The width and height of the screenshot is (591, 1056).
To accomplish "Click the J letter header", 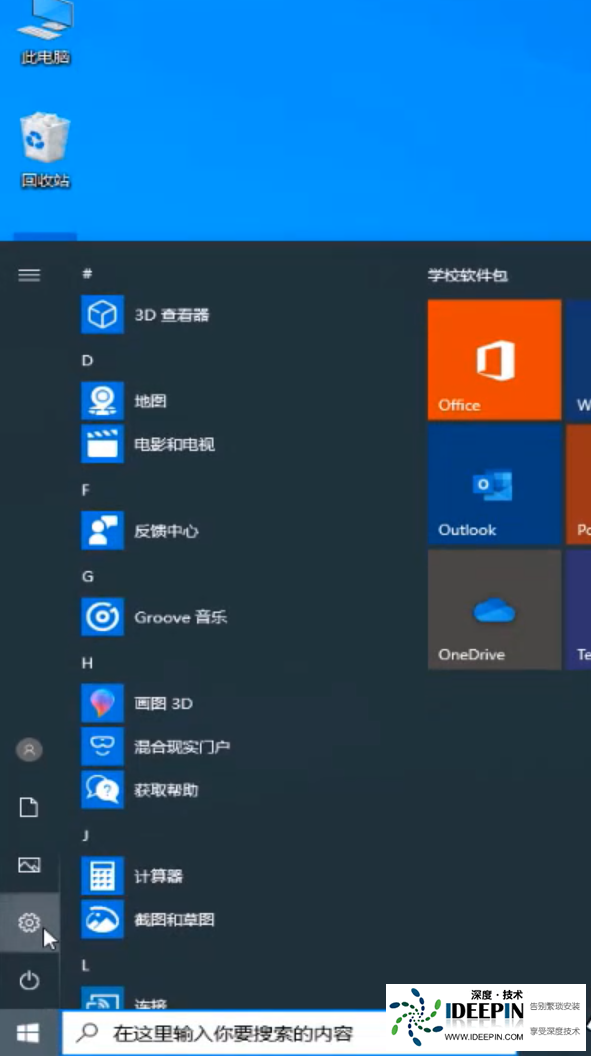I will (x=85, y=835).
